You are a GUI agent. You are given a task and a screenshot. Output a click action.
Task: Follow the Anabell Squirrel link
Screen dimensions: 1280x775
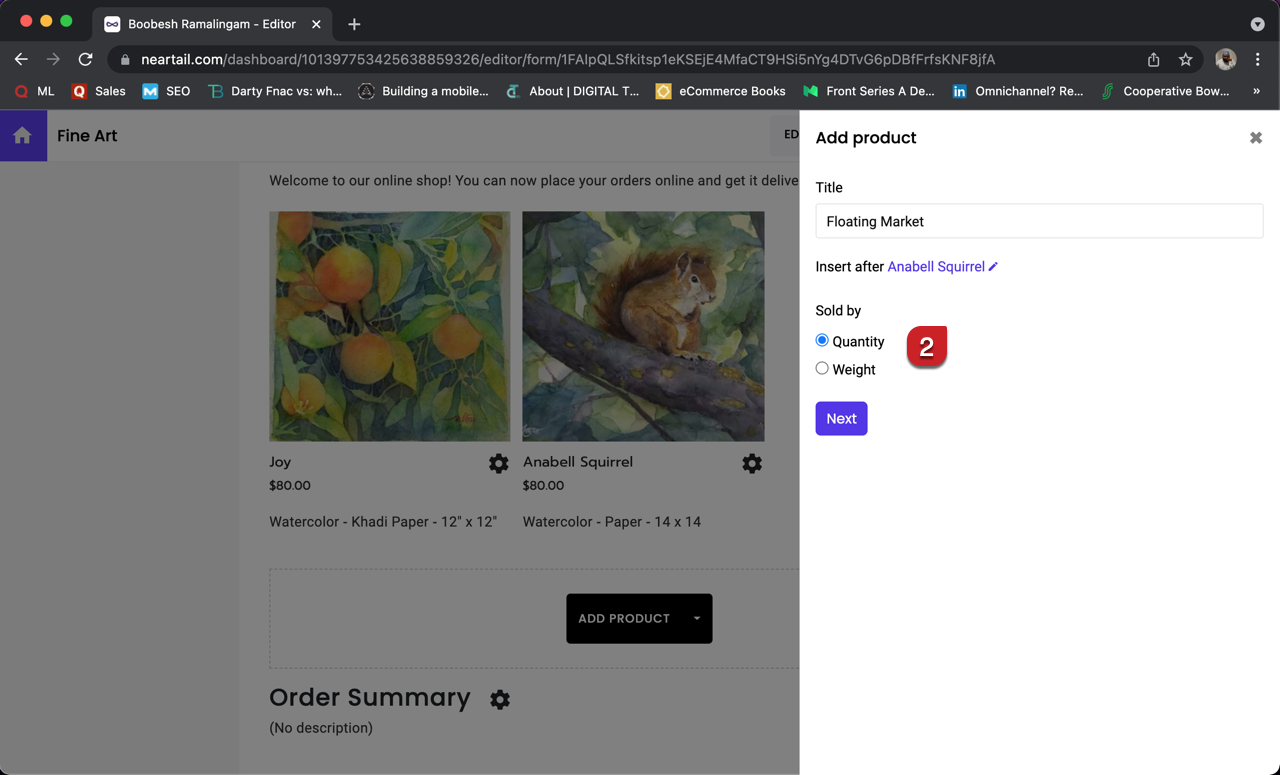coord(936,267)
